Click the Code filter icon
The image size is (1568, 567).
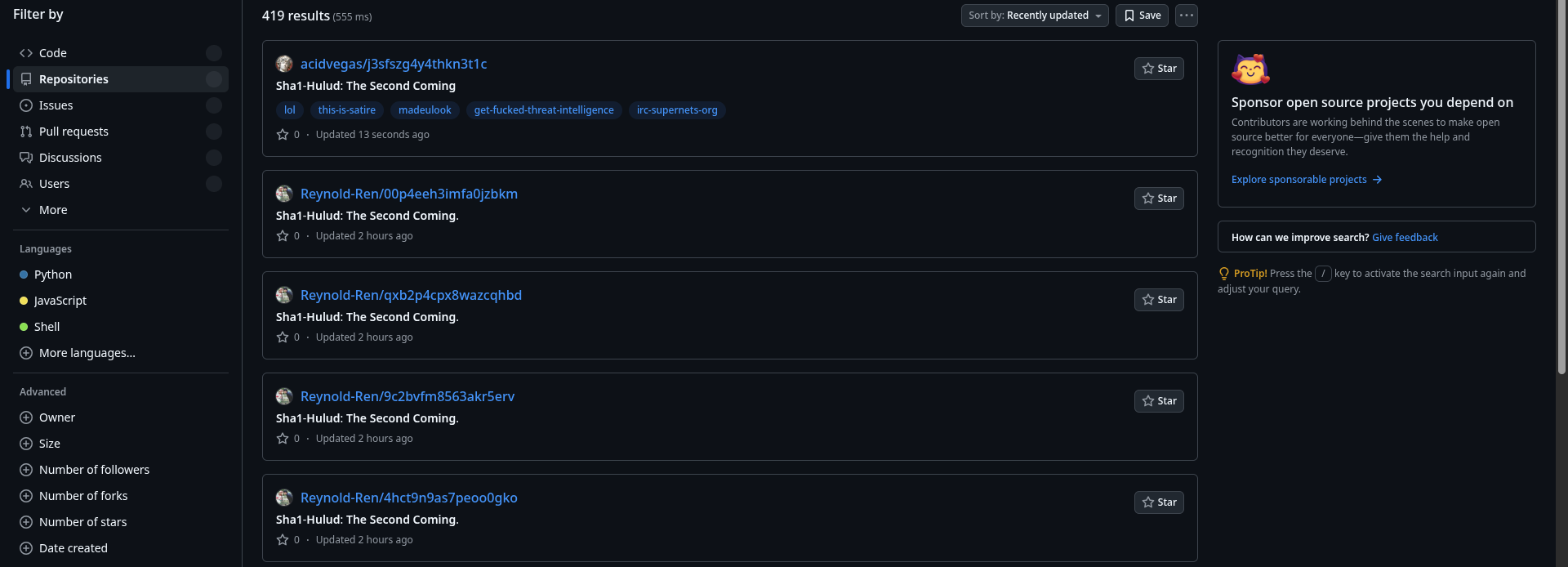(x=26, y=53)
